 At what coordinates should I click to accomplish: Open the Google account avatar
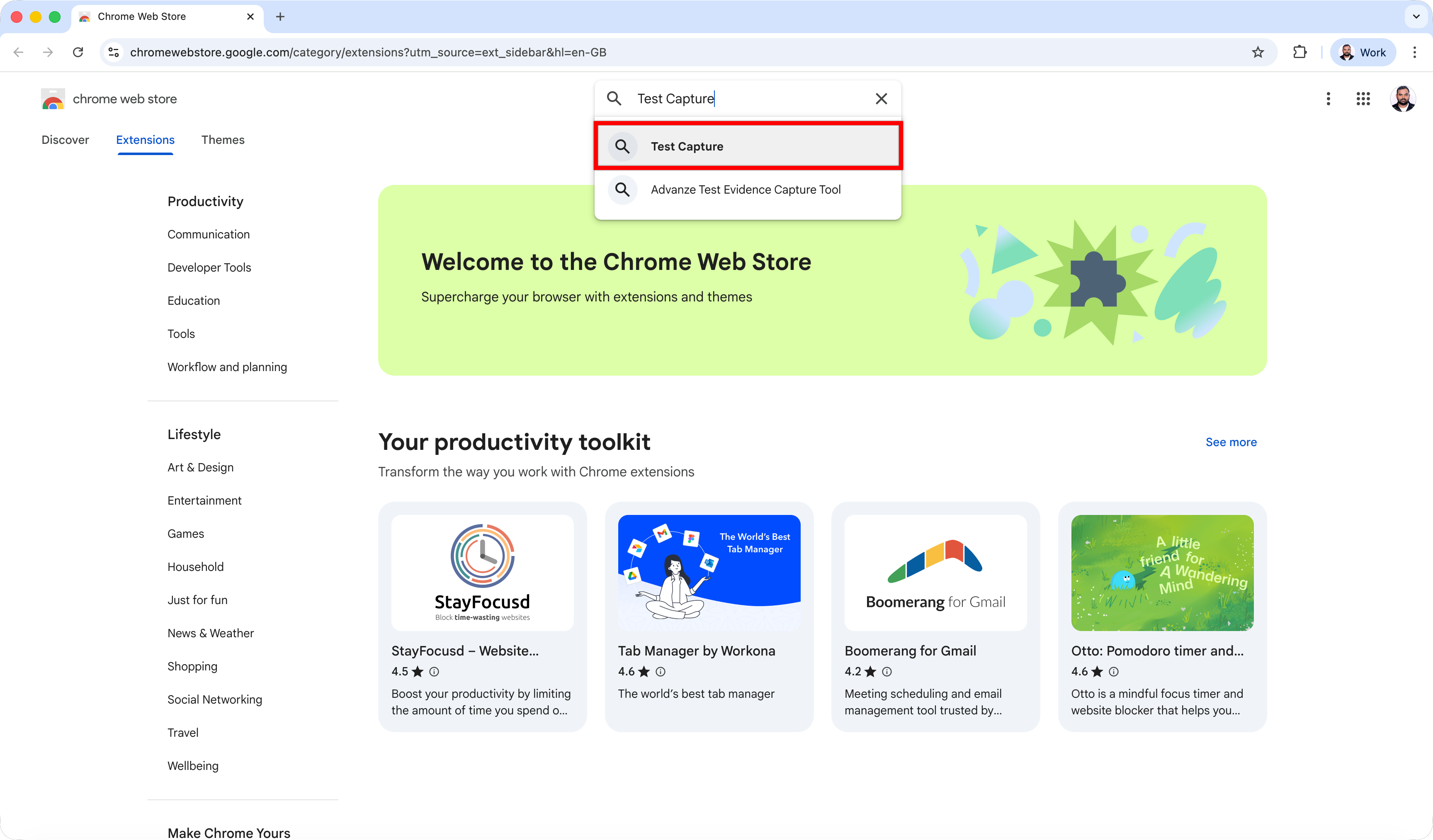pos(1402,99)
